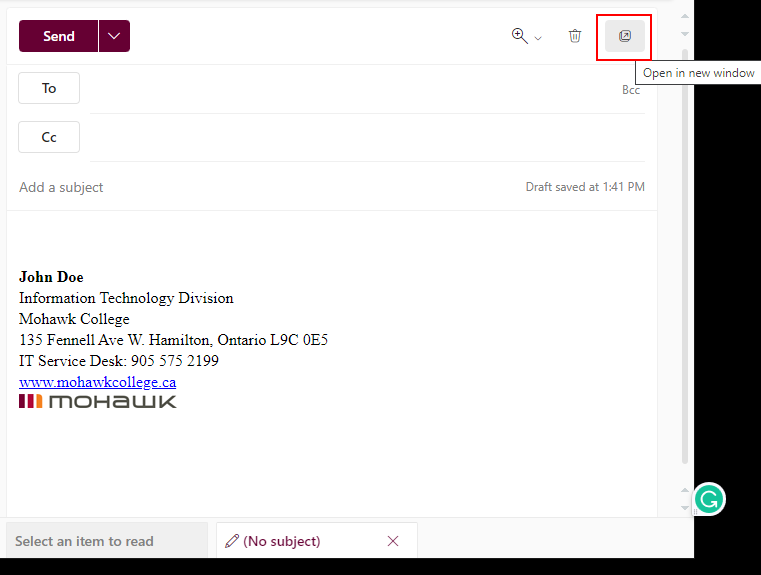Discard the draft with the trash icon

[x=575, y=36]
